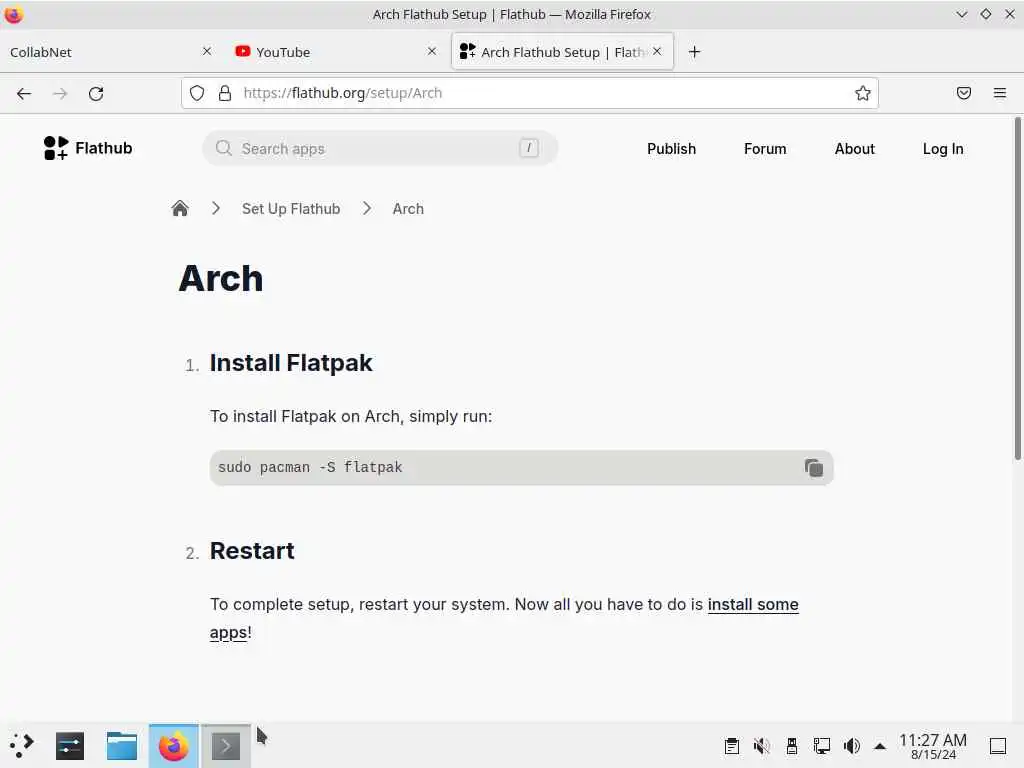
Task: Open the network tray icon
Action: click(822, 746)
